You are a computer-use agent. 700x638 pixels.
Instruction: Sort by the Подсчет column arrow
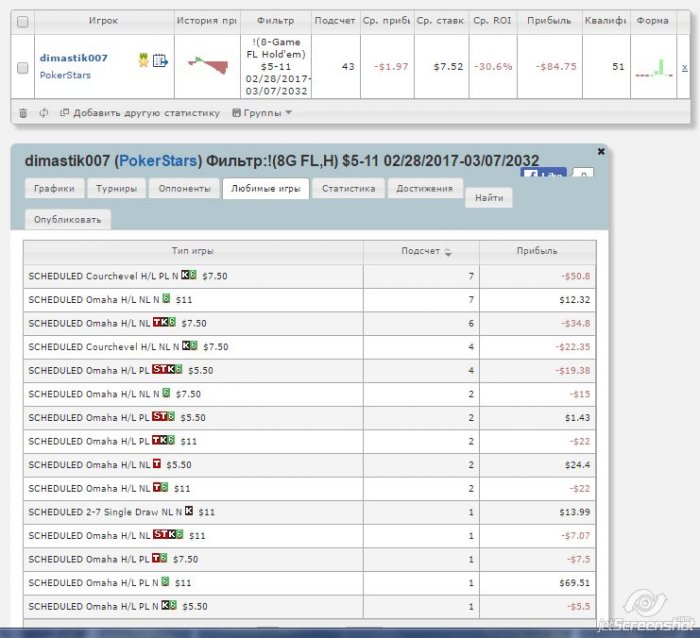click(x=448, y=251)
